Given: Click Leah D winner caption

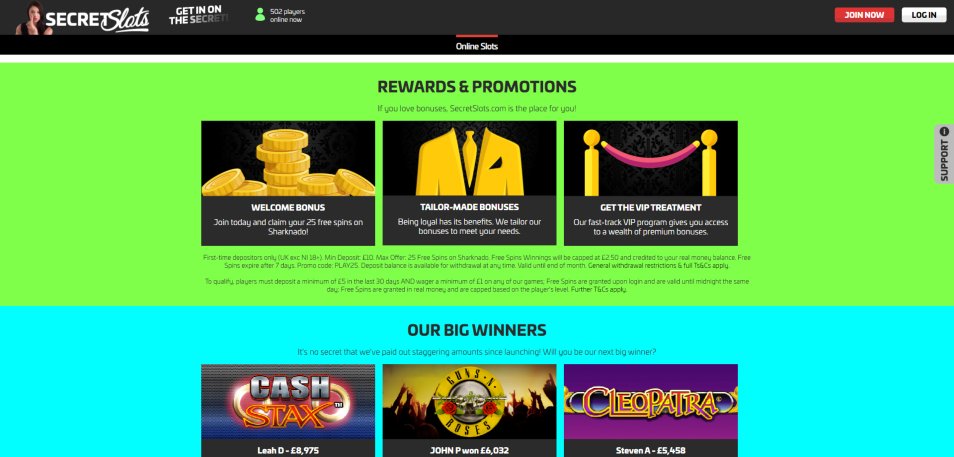Looking at the screenshot, I should click(x=288, y=451).
